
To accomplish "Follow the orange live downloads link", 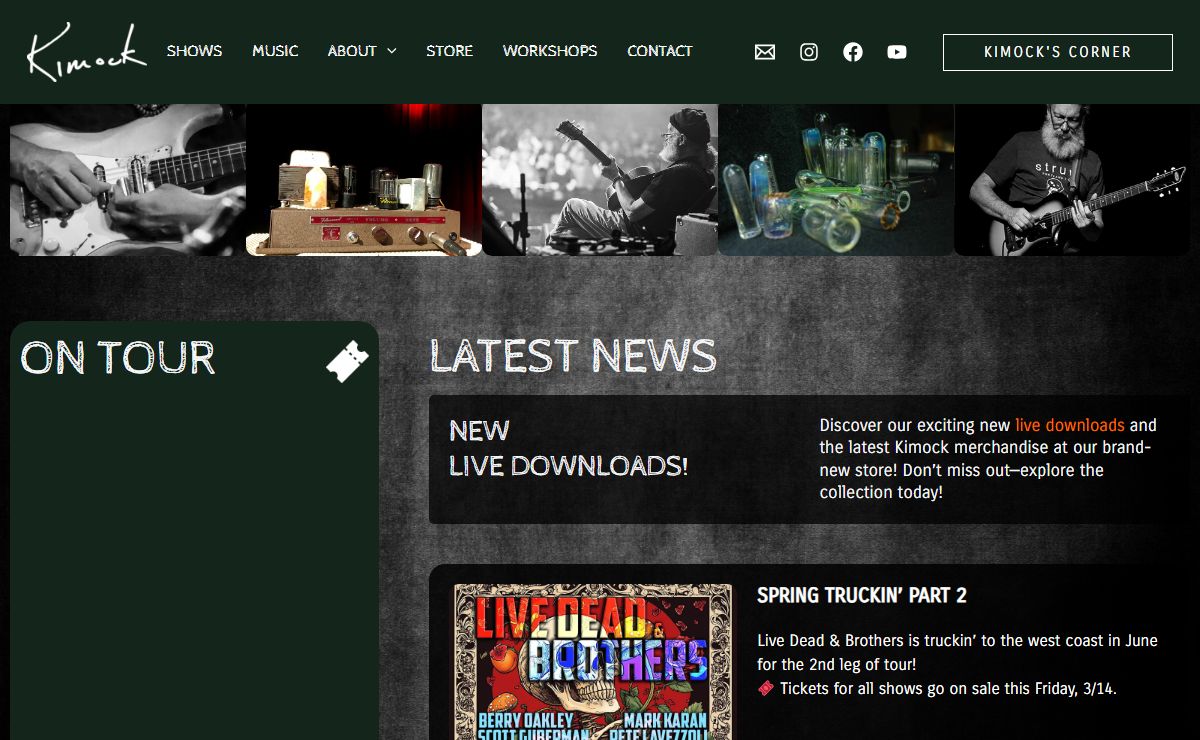I will (x=1070, y=425).
